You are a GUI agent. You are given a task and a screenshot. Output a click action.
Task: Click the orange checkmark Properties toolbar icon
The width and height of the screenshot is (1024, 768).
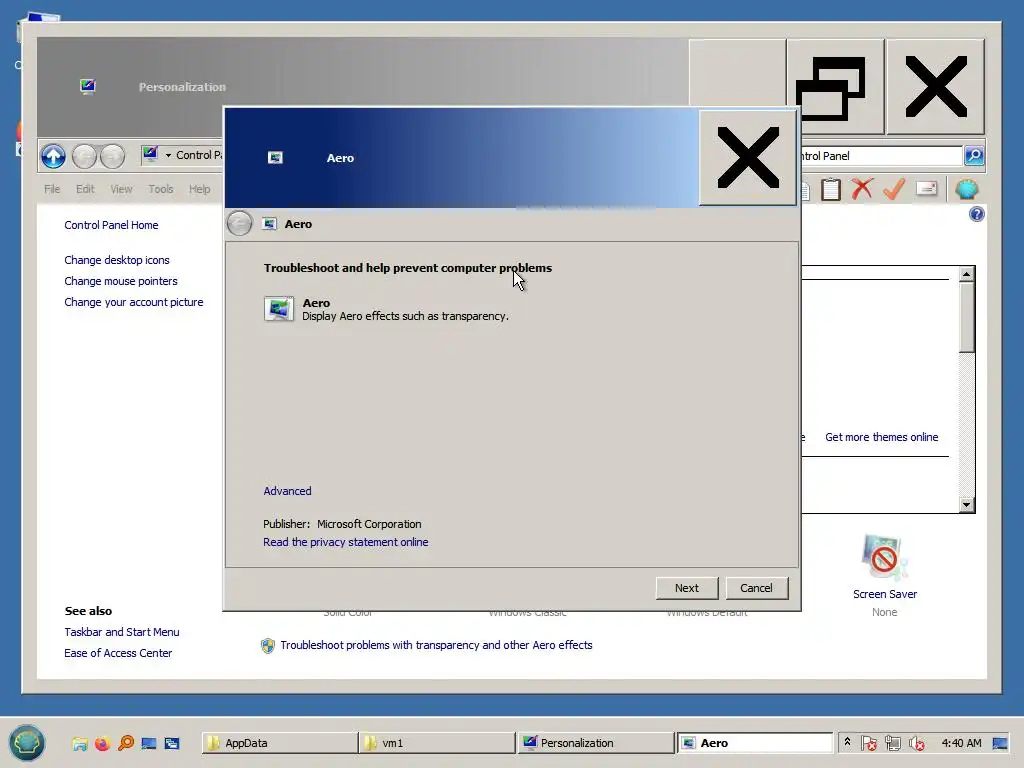coord(894,189)
